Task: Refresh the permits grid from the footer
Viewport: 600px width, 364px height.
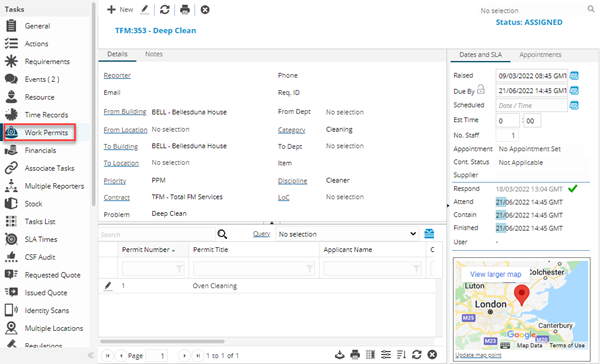Action: click(x=417, y=355)
